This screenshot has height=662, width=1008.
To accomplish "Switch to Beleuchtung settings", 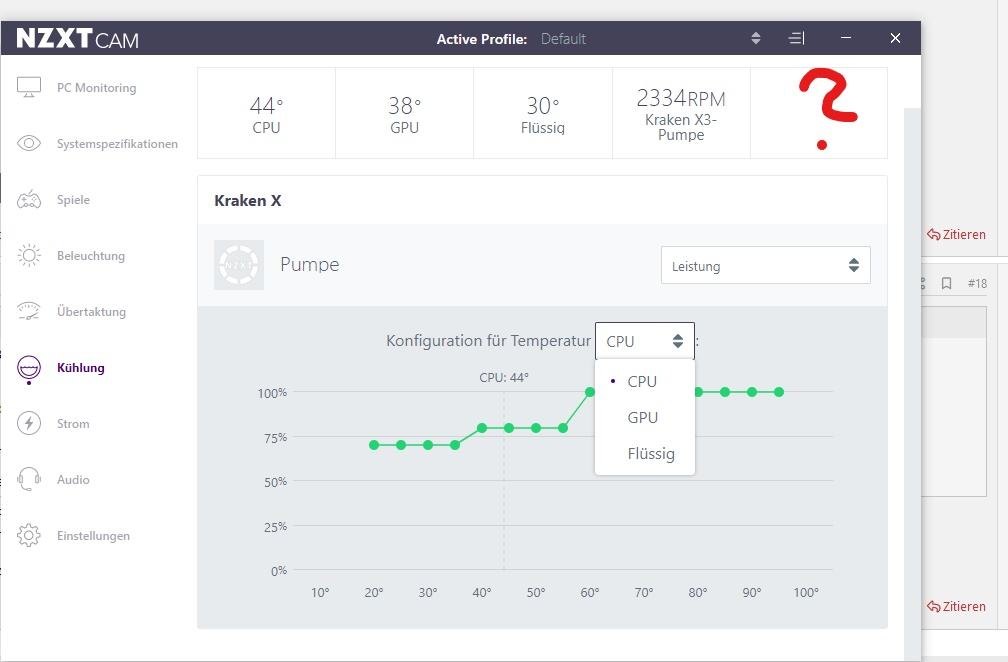I will tap(91, 256).
